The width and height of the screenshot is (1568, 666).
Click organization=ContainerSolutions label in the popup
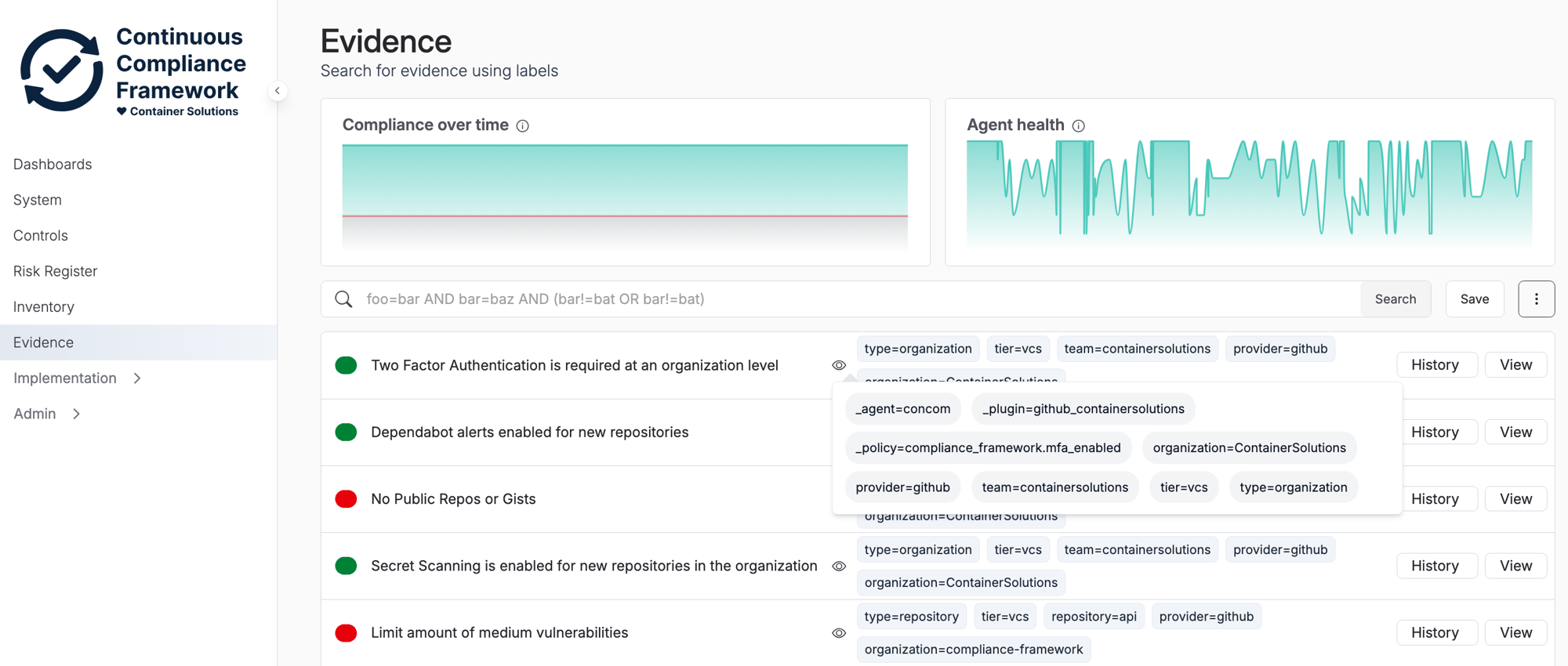(1250, 448)
